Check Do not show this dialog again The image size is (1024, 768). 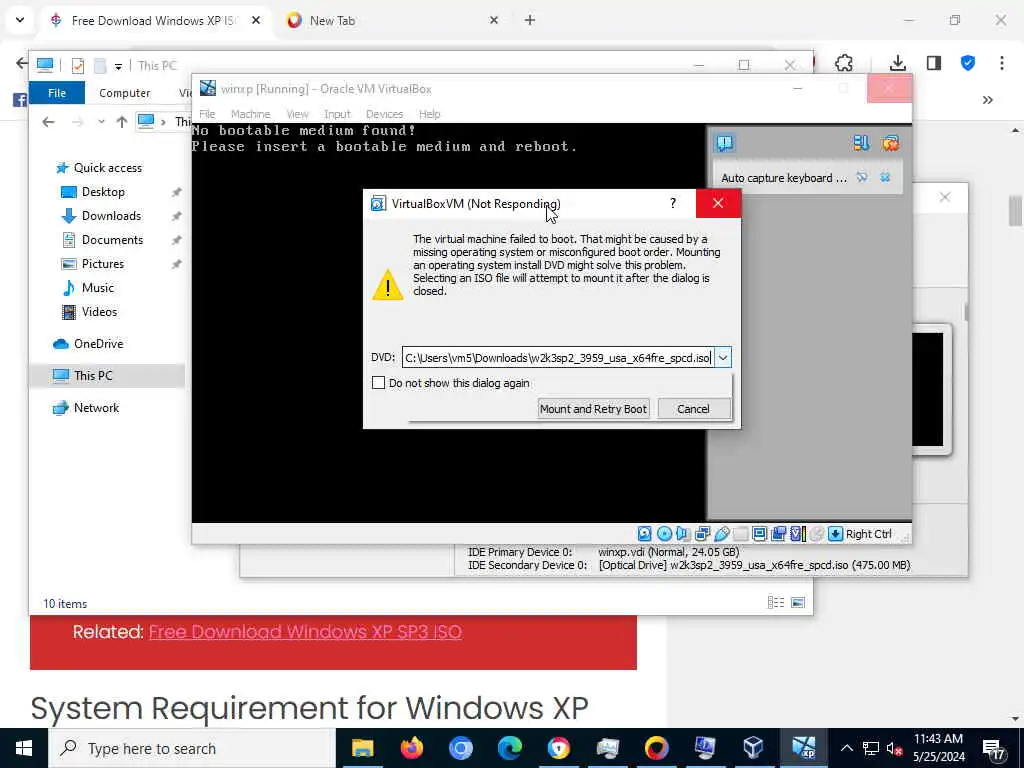(378, 383)
